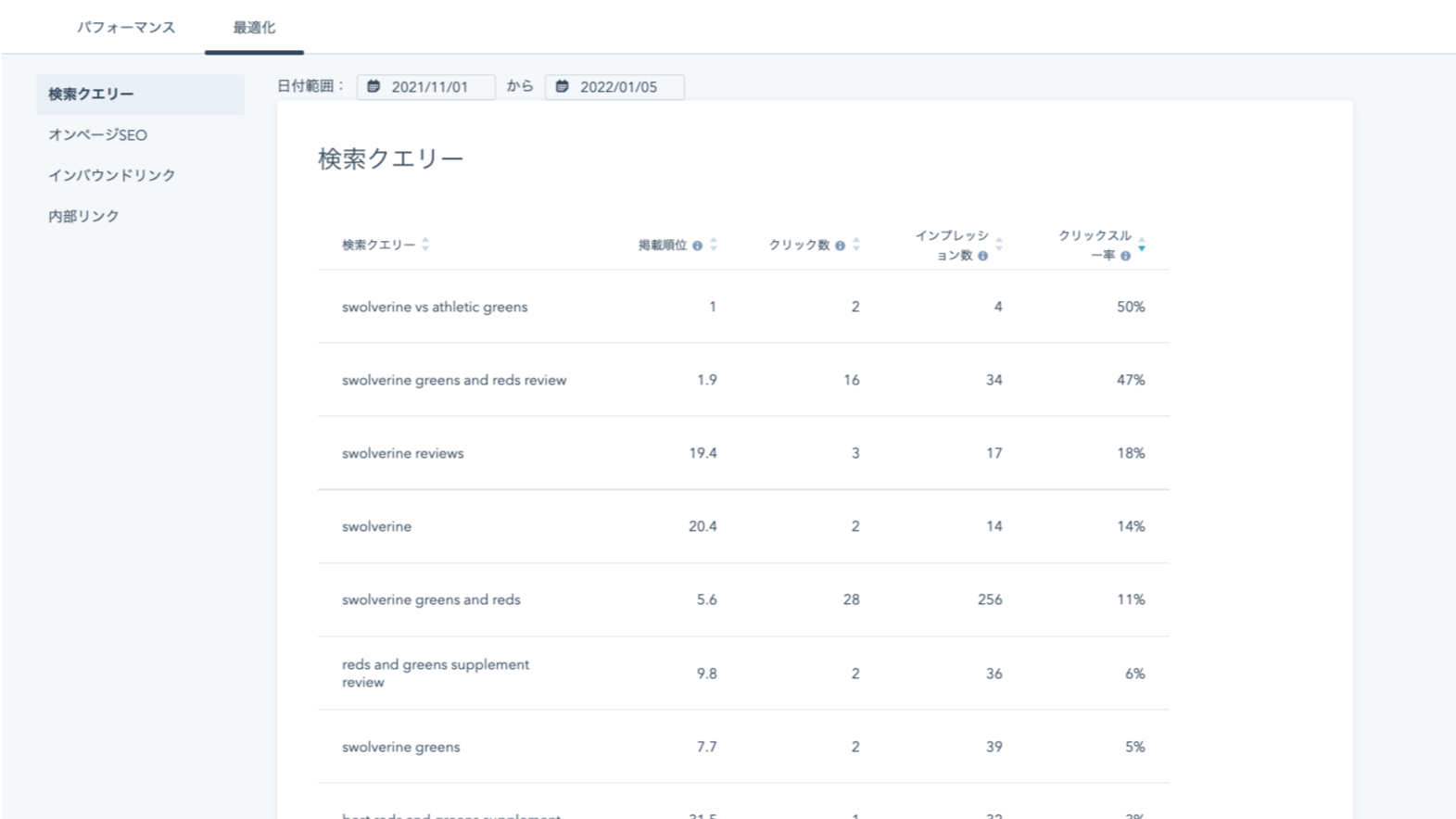The width and height of the screenshot is (1456, 819).
Task: Sort by クリック数 column arrows
Action: coord(856,245)
